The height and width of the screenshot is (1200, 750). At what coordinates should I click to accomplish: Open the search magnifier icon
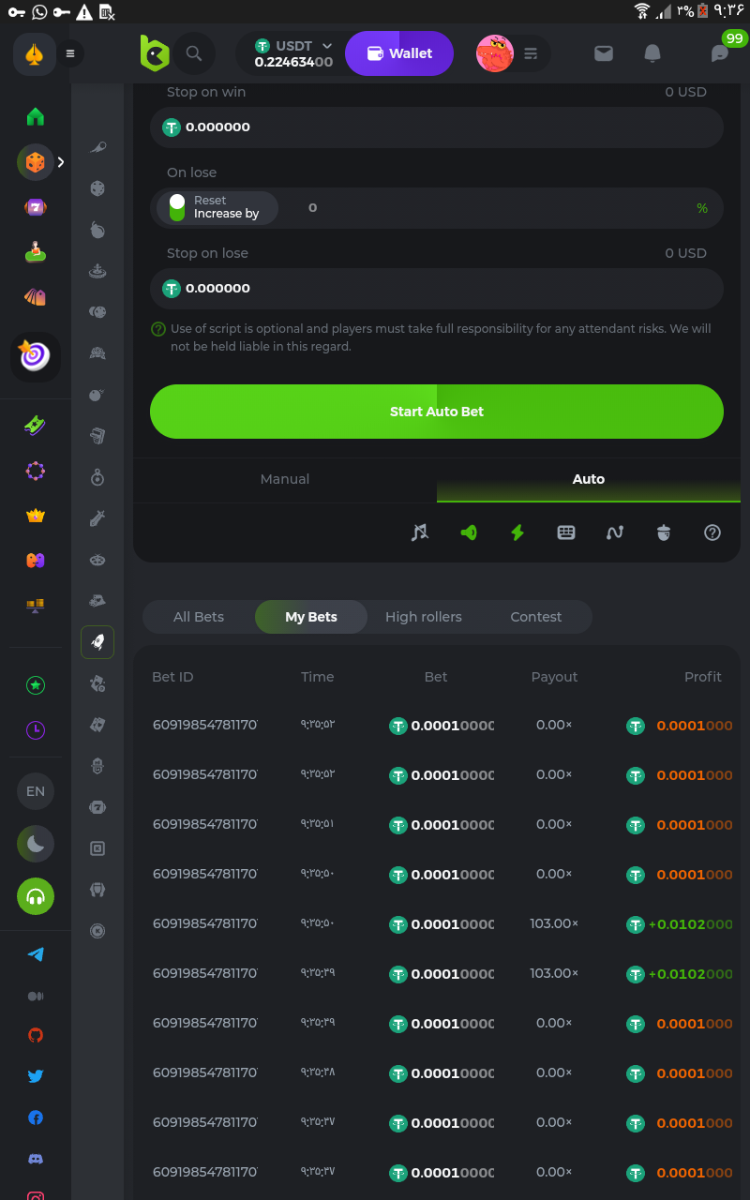(194, 54)
